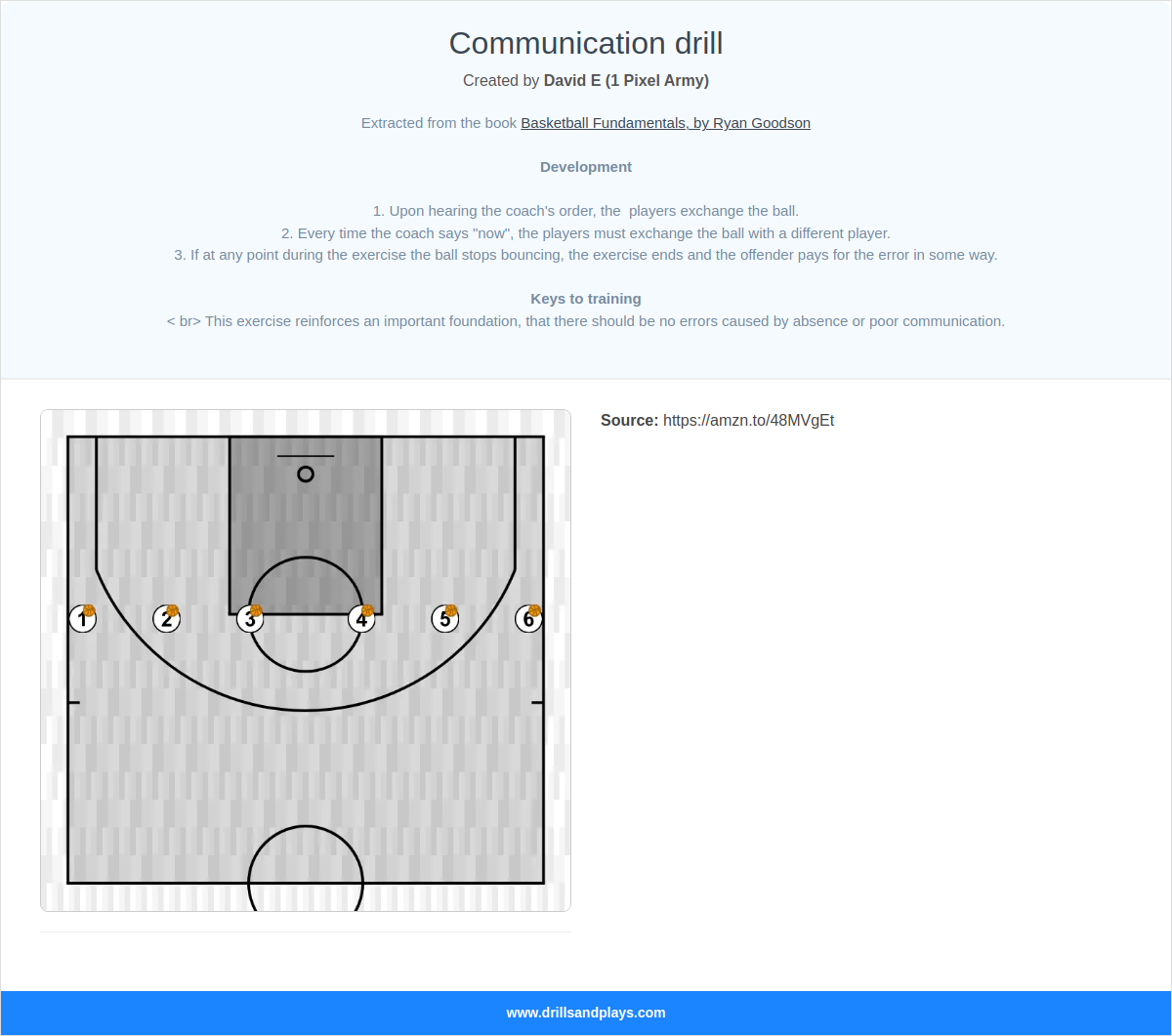The width and height of the screenshot is (1172, 1036).
Task: Select player marker 3 on the court
Action: click(250, 618)
